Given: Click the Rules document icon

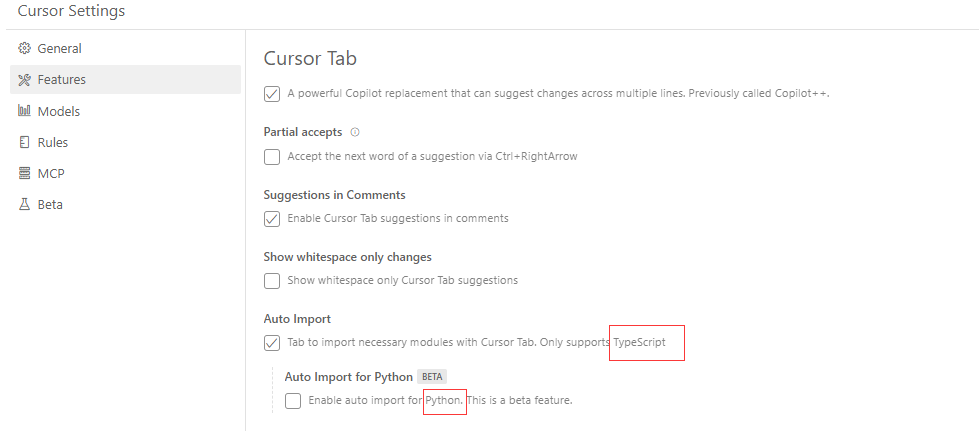Looking at the screenshot, I should (x=24, y=142).
